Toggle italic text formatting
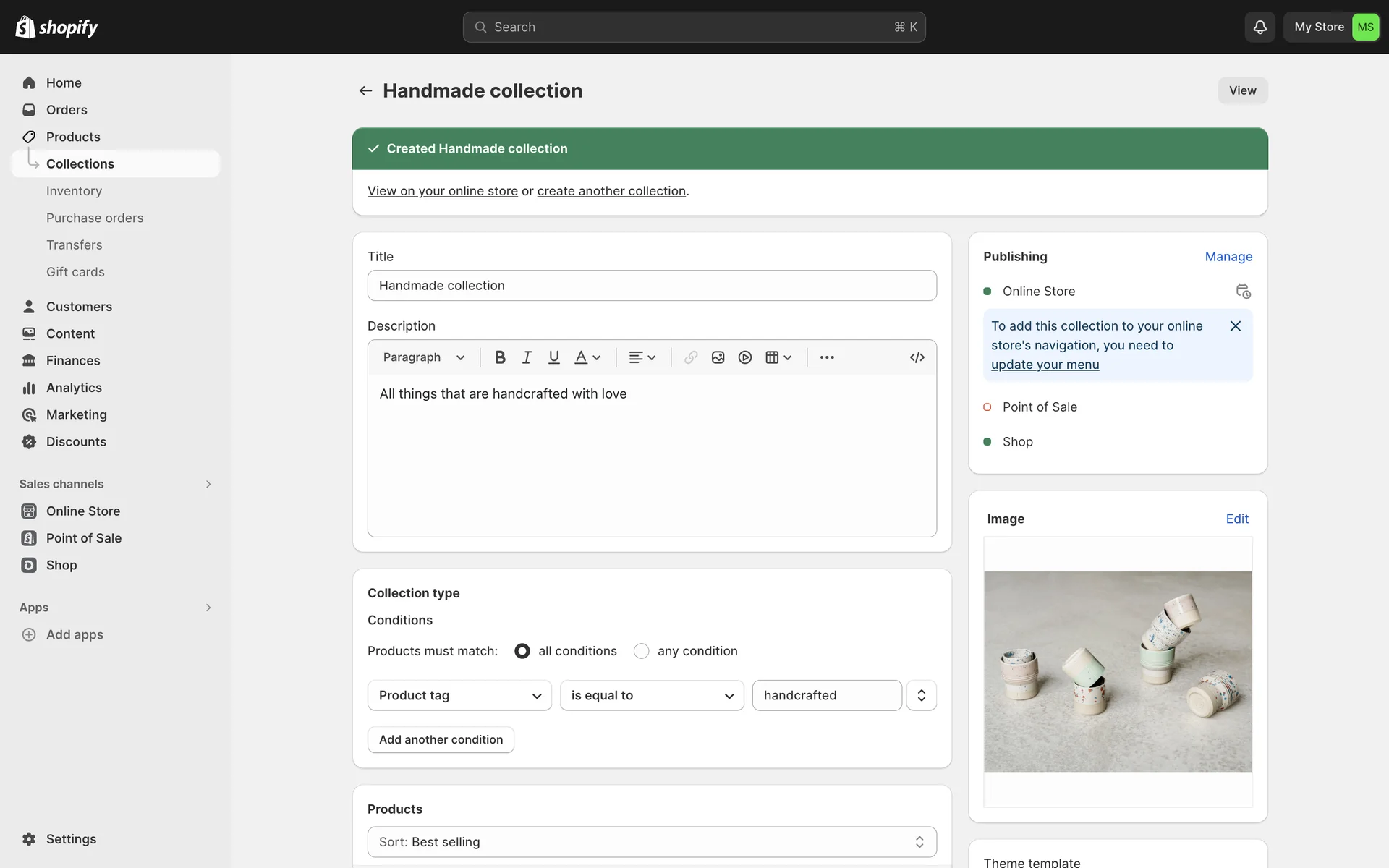The image size is (1389, 868). click(x=527, y=357)
